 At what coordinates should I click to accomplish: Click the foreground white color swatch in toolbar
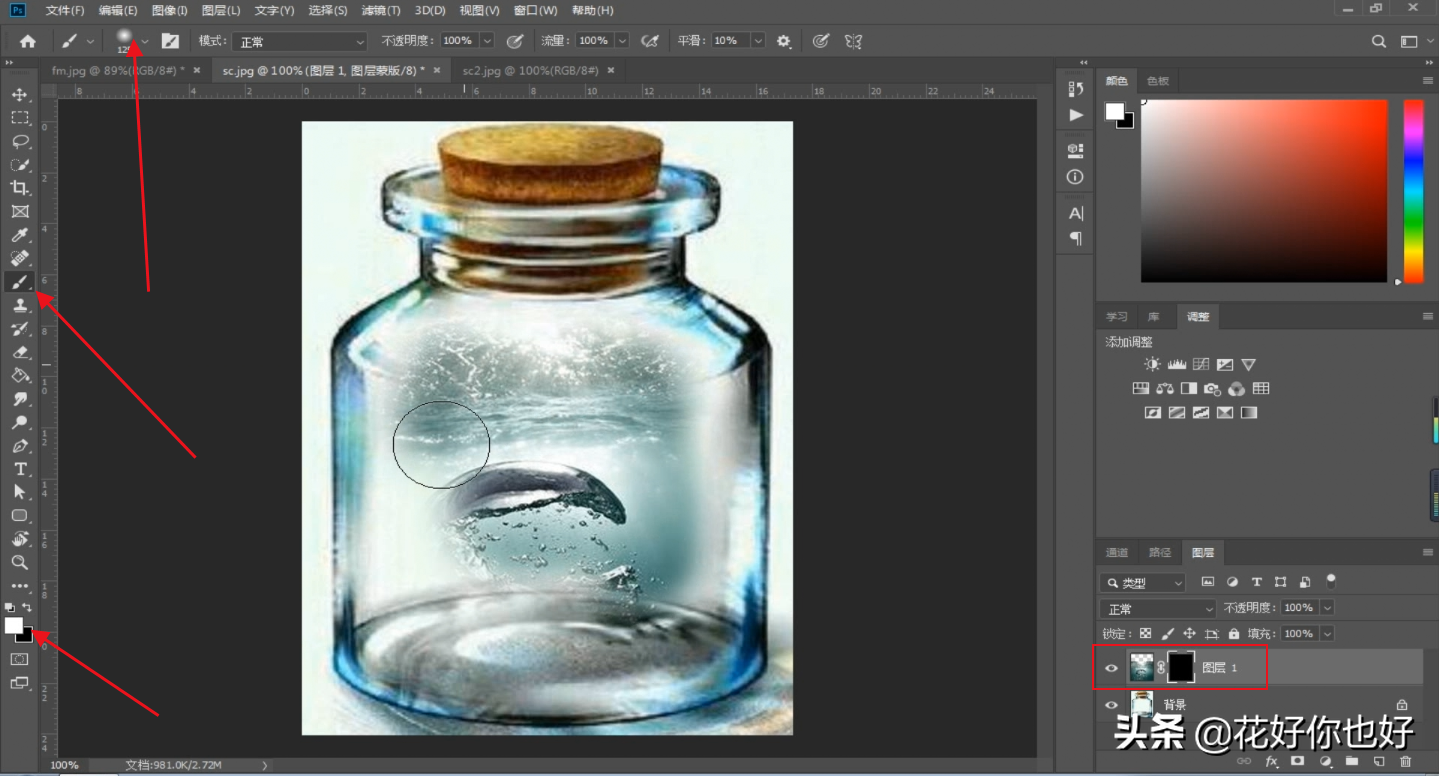pyautogui.click(x=13, y=625)
